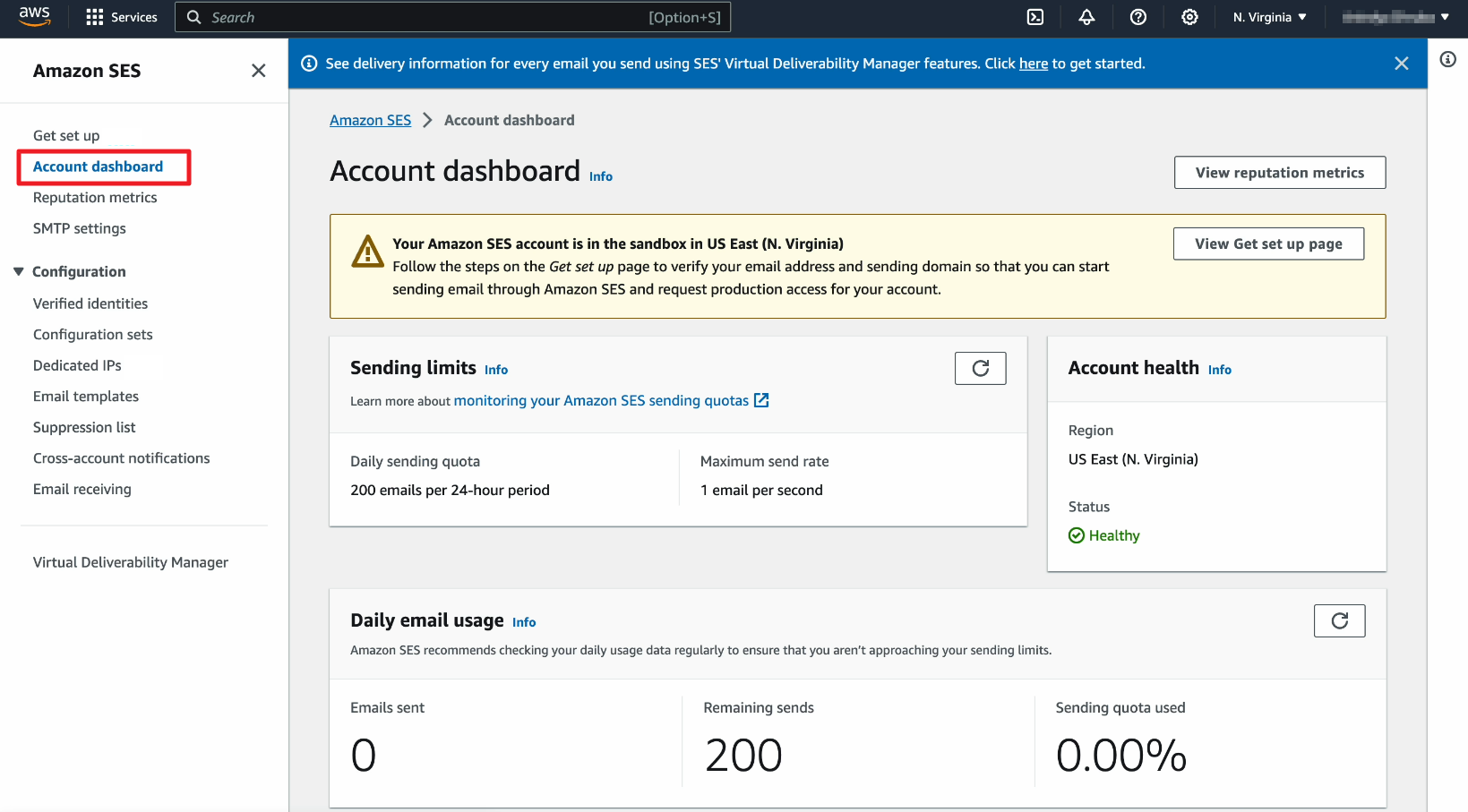Collapse the Configuration section

(x=19, y=271)
